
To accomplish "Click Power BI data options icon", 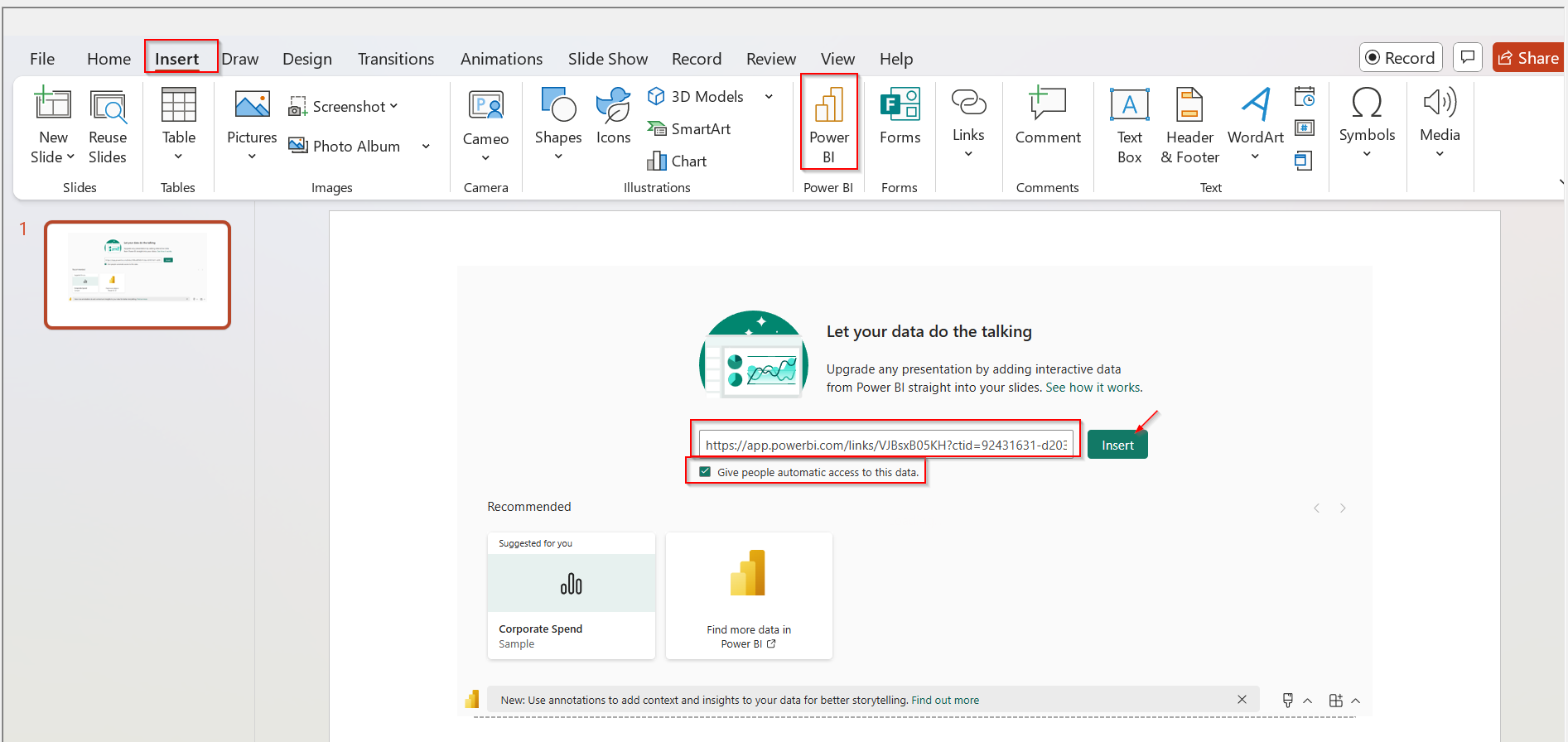I will click(x=1288, y=700).
